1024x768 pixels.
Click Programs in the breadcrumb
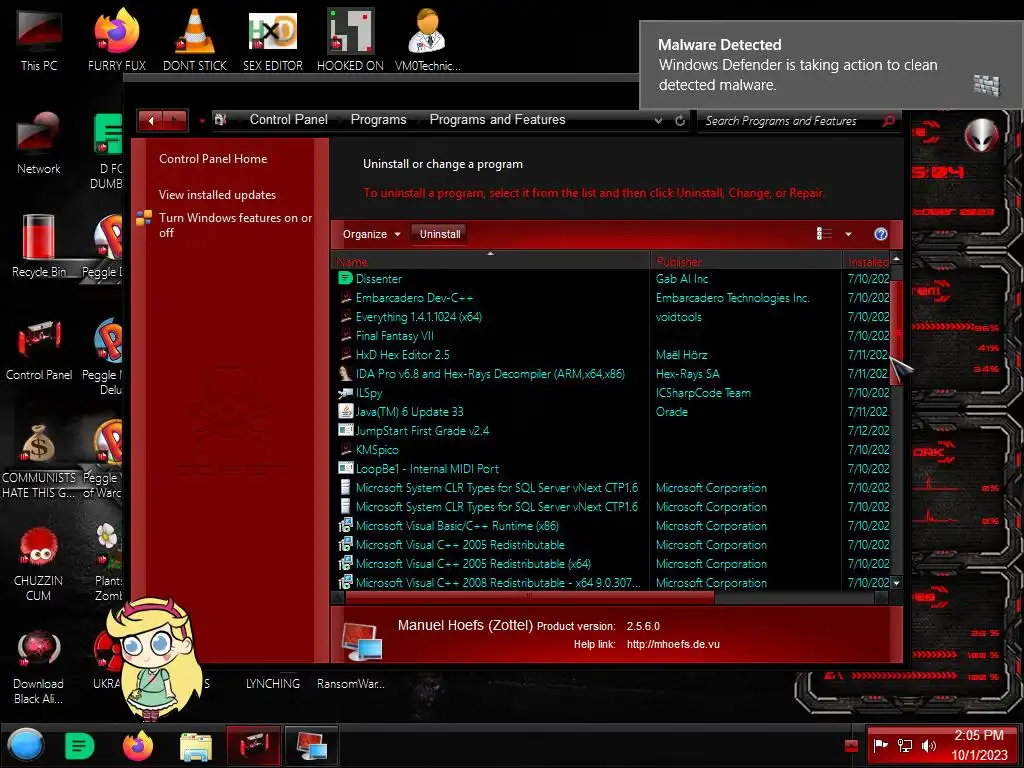click(x=378, y=120)
